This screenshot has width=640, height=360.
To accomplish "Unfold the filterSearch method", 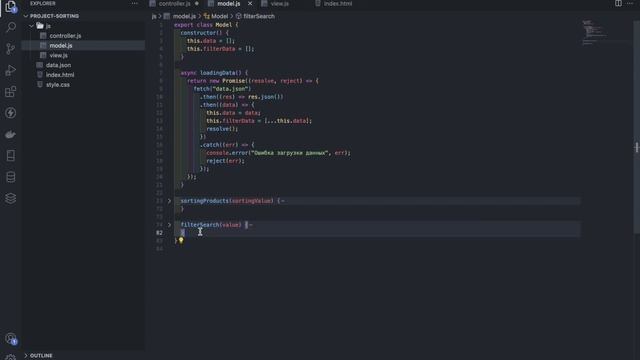I will (x=169, y=225).
